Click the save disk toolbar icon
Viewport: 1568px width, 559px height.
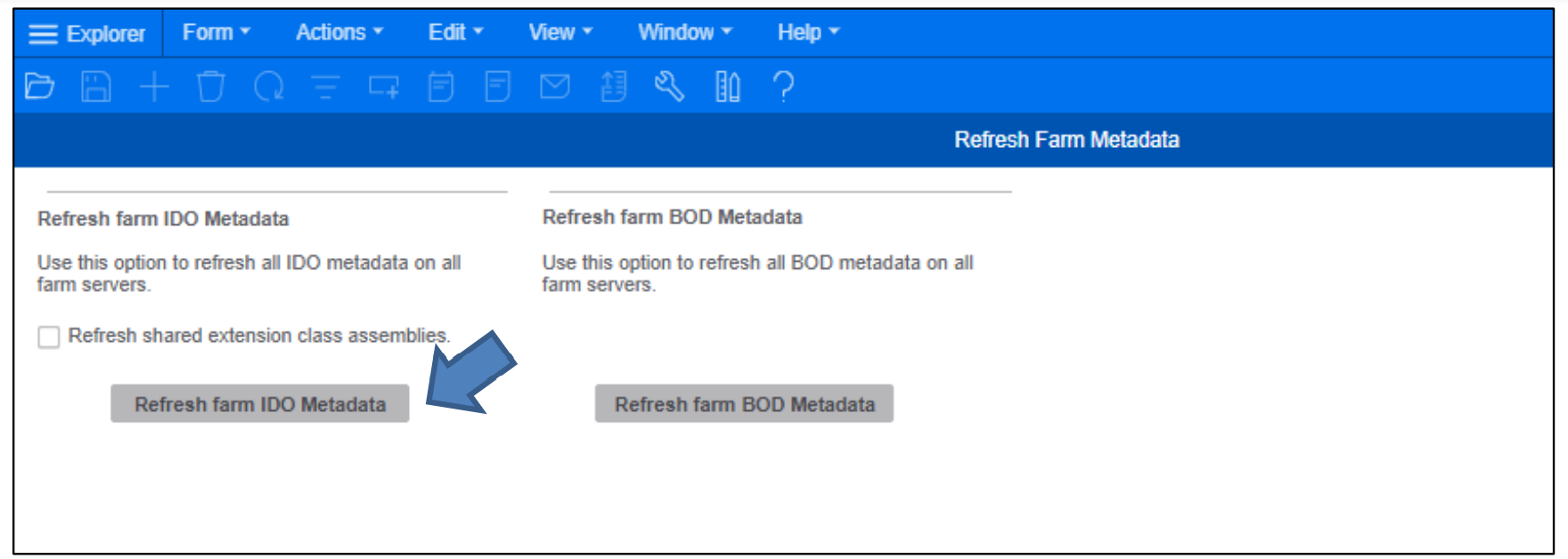pyautogui.click(x=96, y=86)
